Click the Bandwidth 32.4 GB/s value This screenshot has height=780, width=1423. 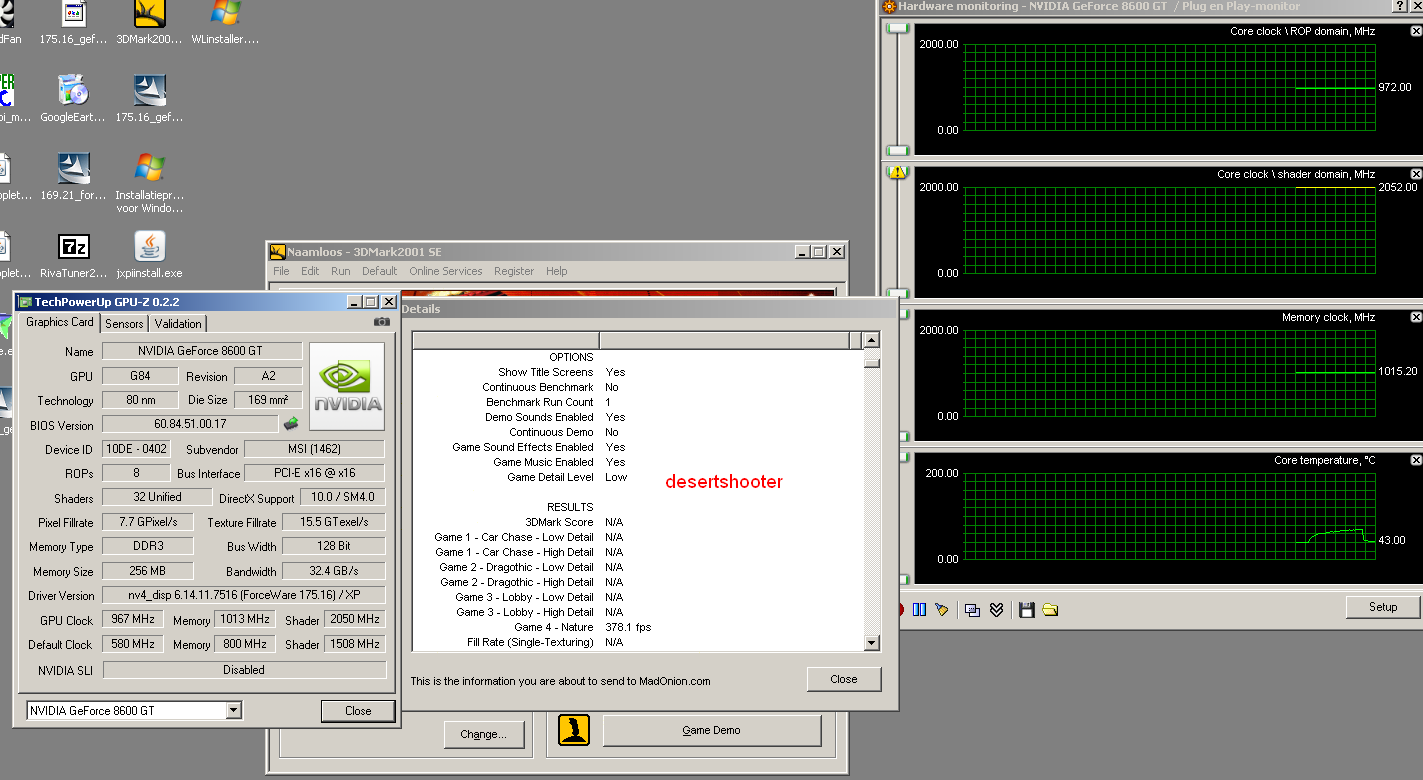(x=333, y=571)
